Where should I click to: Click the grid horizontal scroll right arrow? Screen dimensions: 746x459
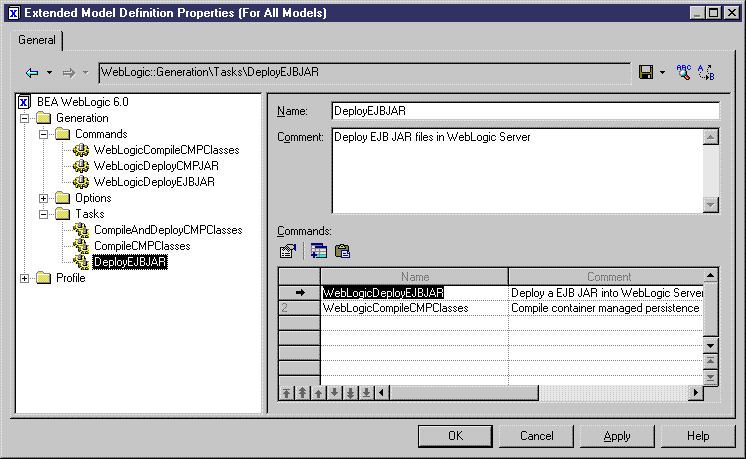(696, 393)
